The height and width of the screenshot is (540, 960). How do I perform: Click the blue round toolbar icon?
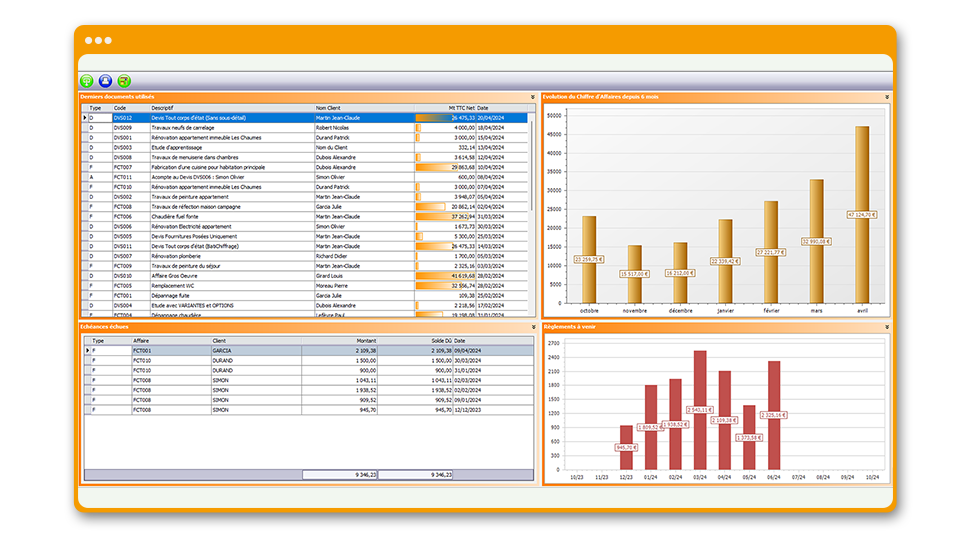[x=105, y=81]
